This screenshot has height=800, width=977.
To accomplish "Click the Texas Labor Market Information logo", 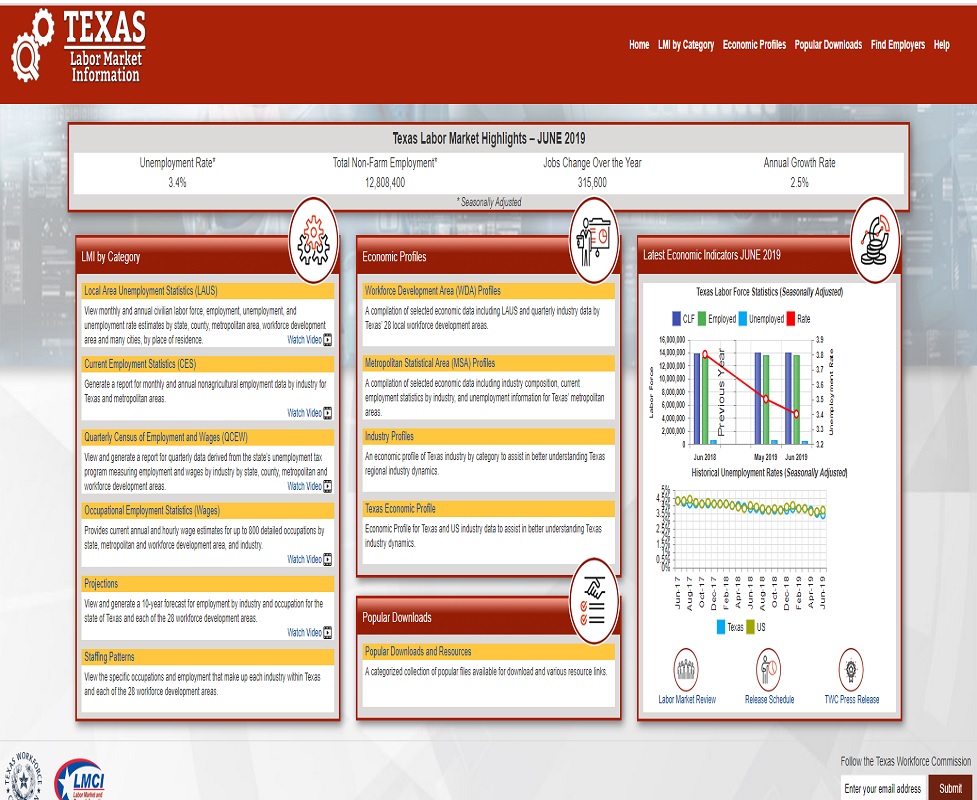I will click(x=79, y=46).
